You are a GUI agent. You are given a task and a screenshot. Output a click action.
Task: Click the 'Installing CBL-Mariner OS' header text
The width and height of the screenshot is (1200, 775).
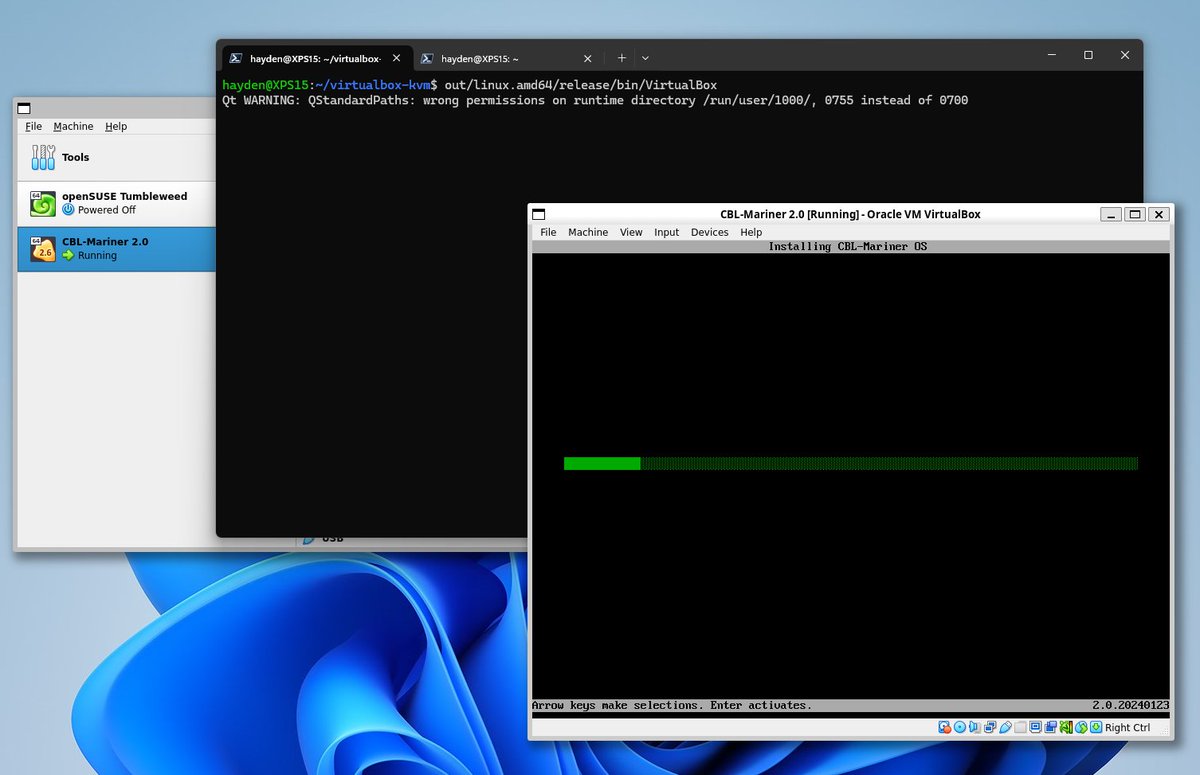[x=848, y=246]
